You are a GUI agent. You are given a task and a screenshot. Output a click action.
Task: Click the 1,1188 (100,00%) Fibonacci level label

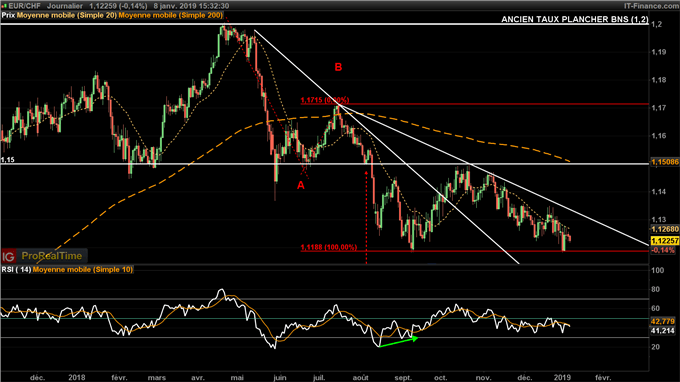[x=329, y=247]
